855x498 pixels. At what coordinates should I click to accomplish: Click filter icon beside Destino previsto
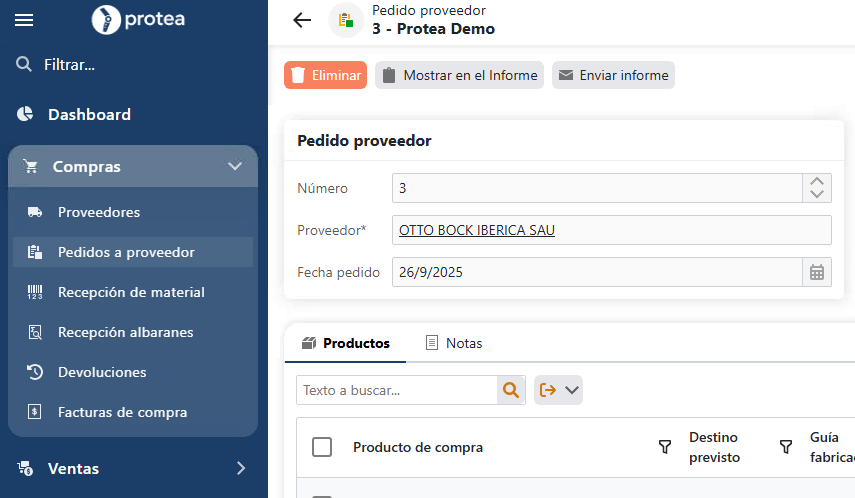tap(785, 447)
